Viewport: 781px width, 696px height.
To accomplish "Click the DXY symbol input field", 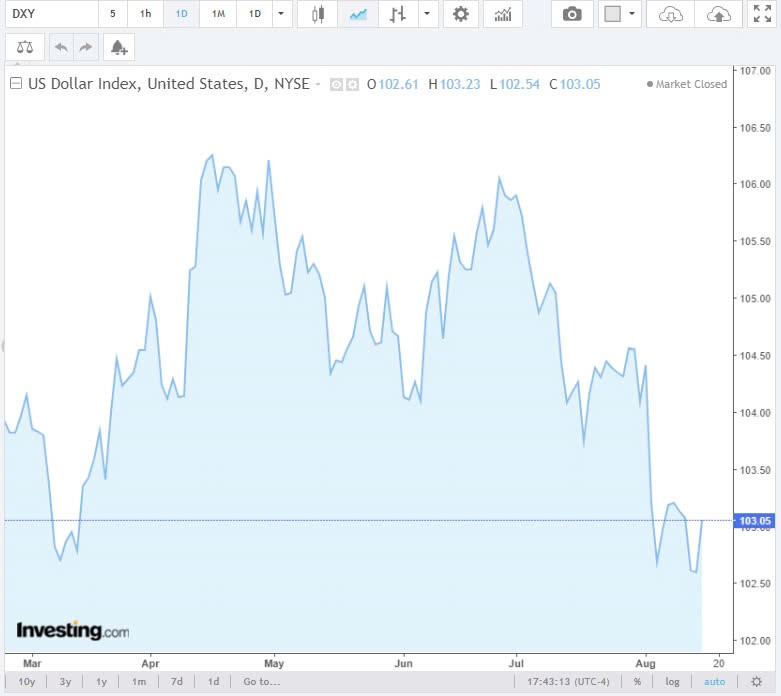I will [50, 14].
